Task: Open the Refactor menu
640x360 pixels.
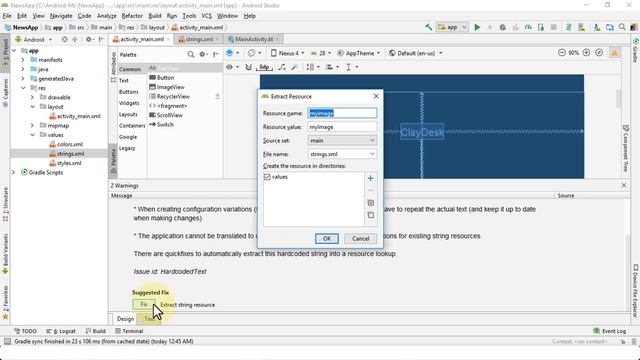Action: (132, 16)
